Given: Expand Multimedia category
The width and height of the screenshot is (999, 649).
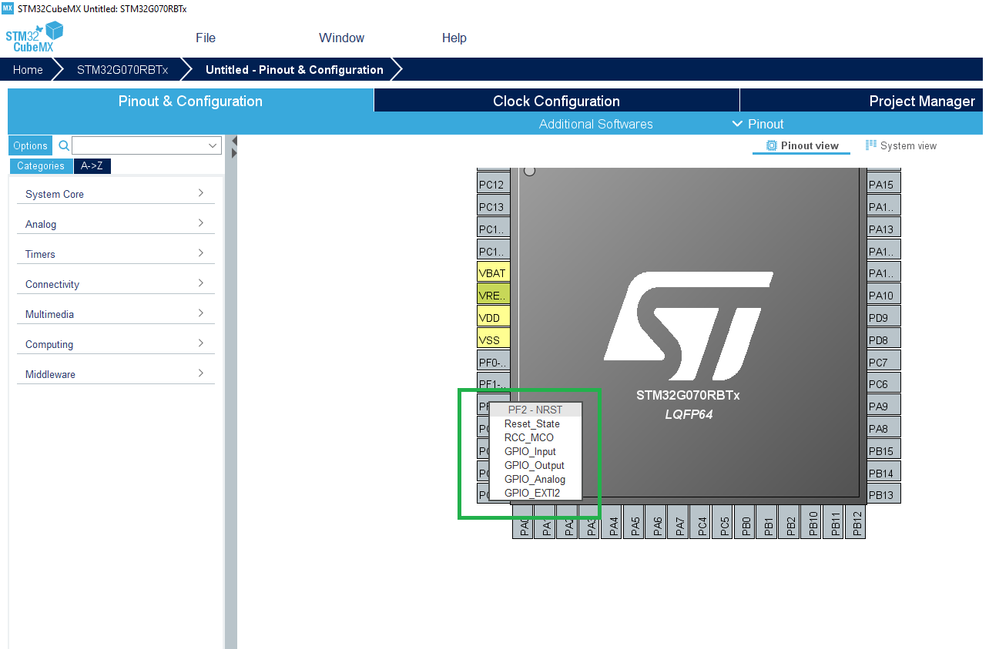Looking at the screenshot, I should 115,313.
